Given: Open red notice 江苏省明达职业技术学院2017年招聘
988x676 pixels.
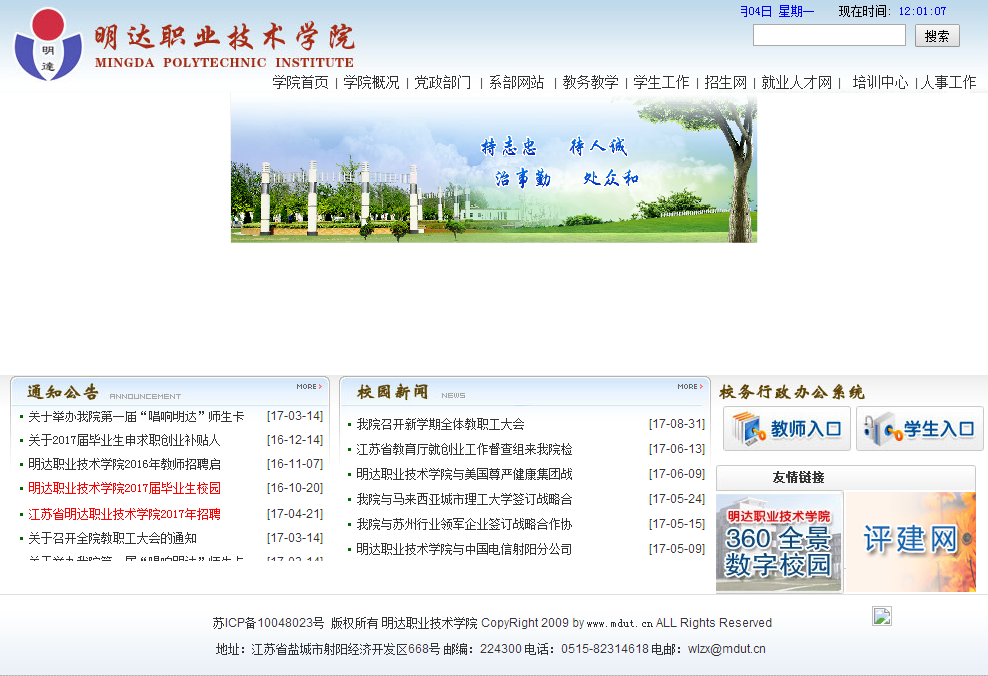Looking at the screenshot, I should [x=124, y=514].
